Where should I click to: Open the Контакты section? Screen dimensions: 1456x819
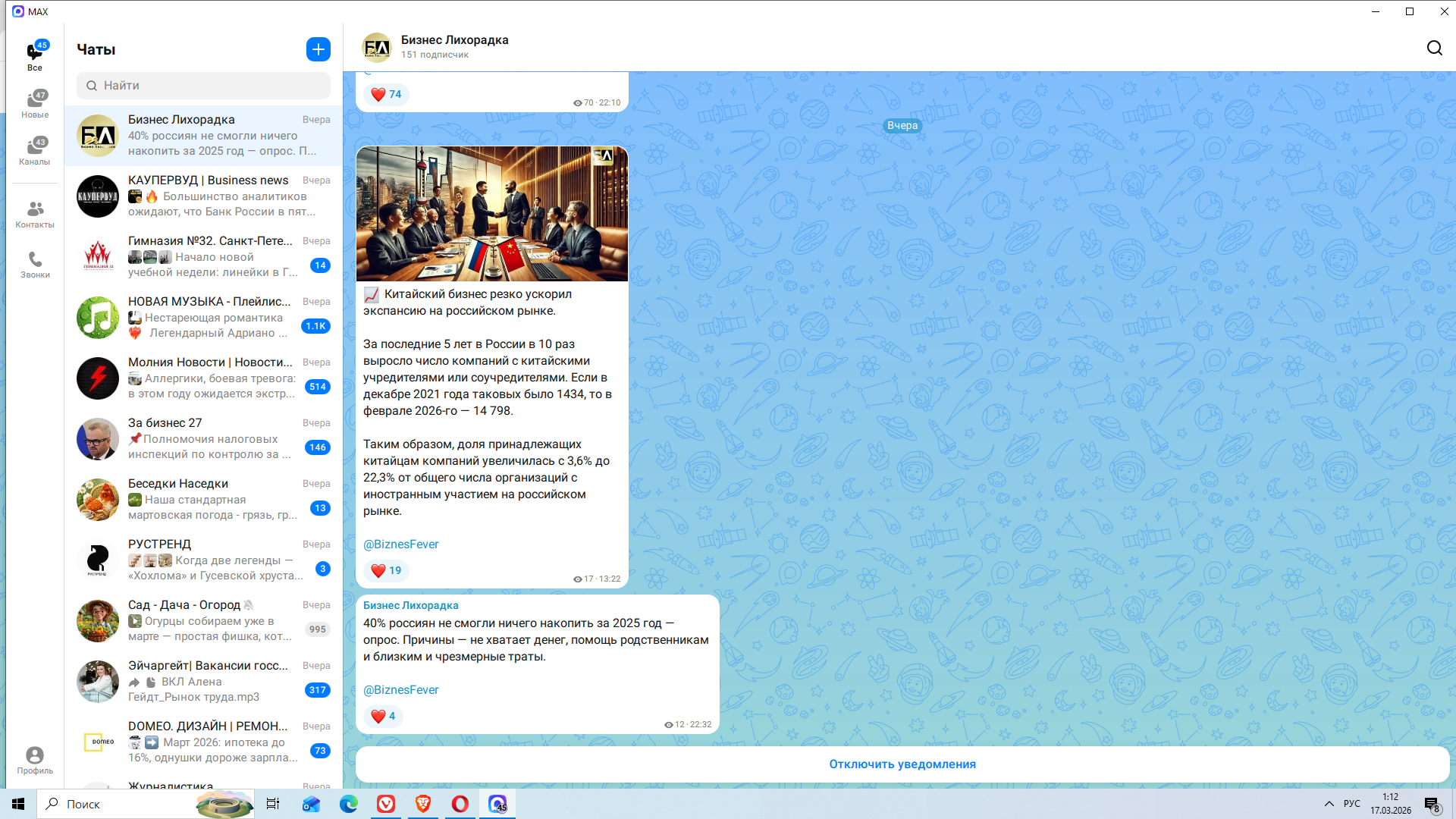pyautogui.click(x=35, y=214)
